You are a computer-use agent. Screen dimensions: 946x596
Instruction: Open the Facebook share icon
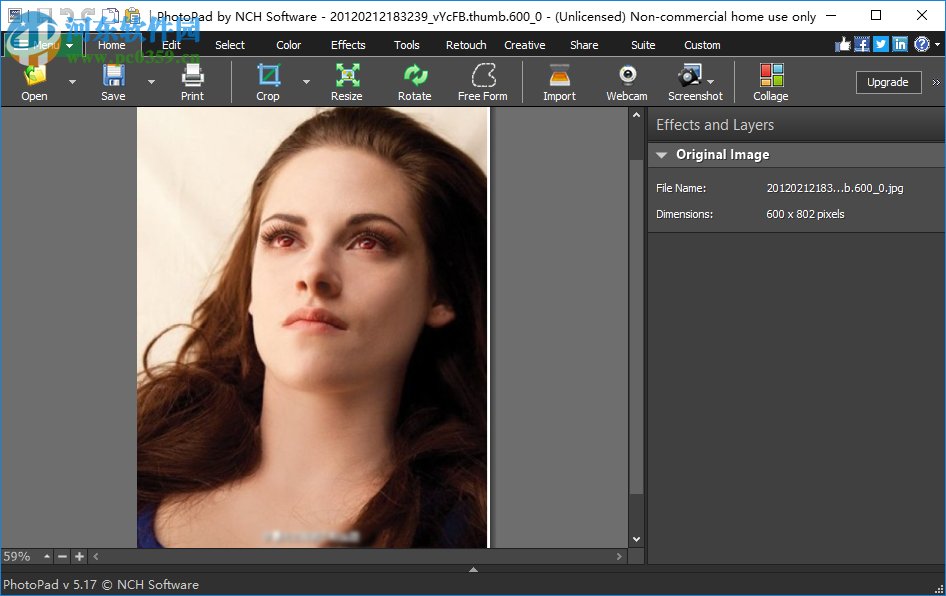(x=861, y=44)
